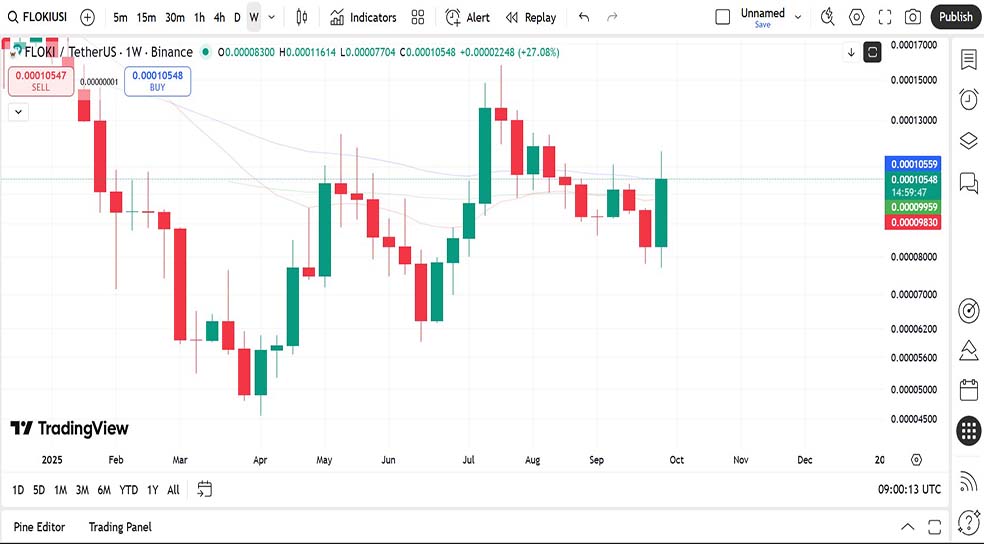Open the Pine Editor tab
This screenshot has width=984, height=544.
click(39, 527)
